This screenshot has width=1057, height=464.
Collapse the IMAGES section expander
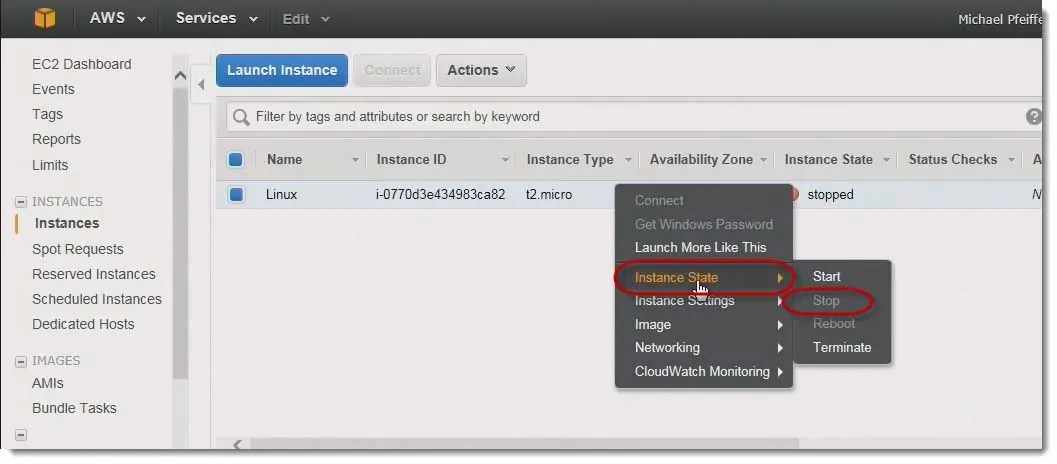pos(21,361)
